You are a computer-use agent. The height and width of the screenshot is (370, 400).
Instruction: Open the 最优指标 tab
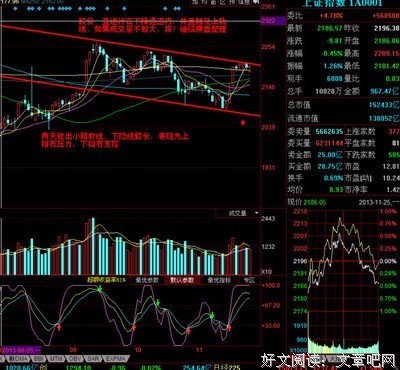[219, 280]
